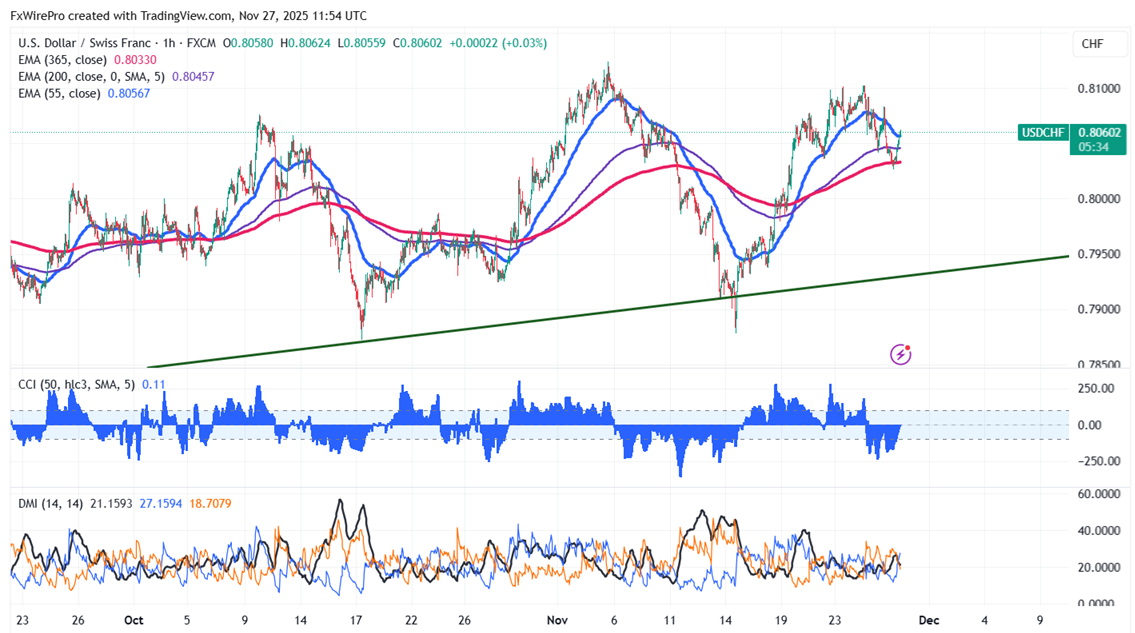Select the EMA (365, close) legend
The height and width of the screenshot is (633, 1135).
coord(62,60)
